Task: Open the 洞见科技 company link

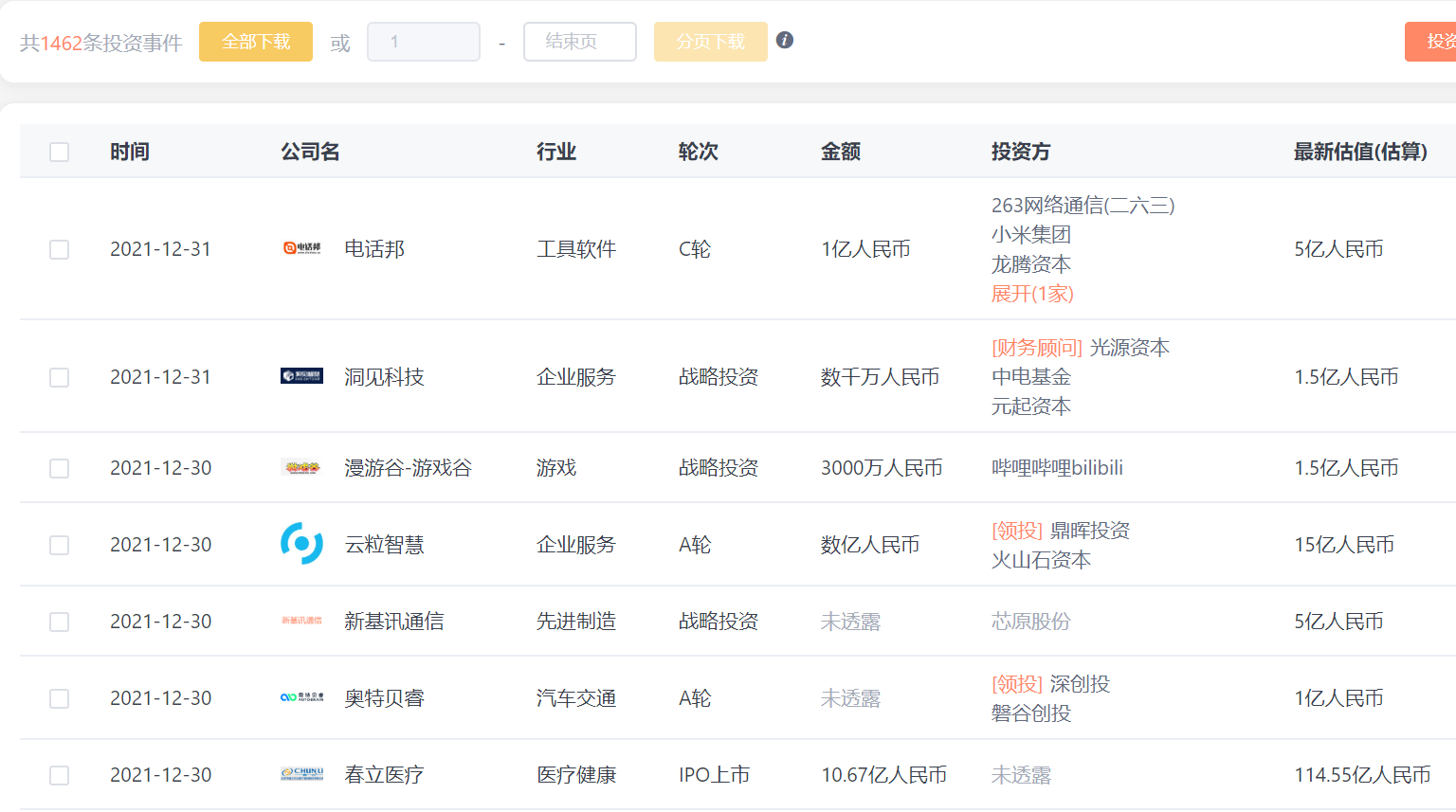Action: tap(384, 377)
